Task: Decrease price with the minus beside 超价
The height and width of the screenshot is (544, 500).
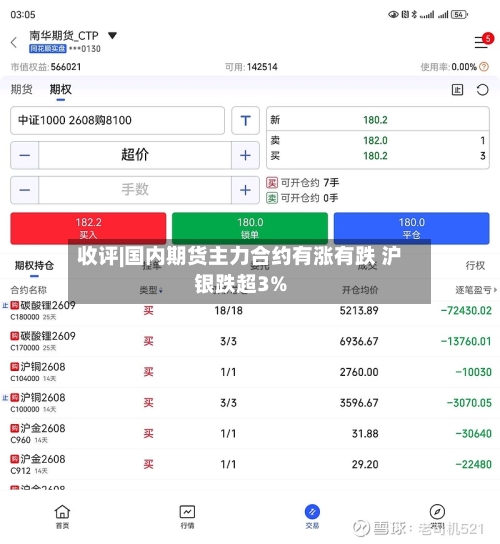Action: (25, 155)
